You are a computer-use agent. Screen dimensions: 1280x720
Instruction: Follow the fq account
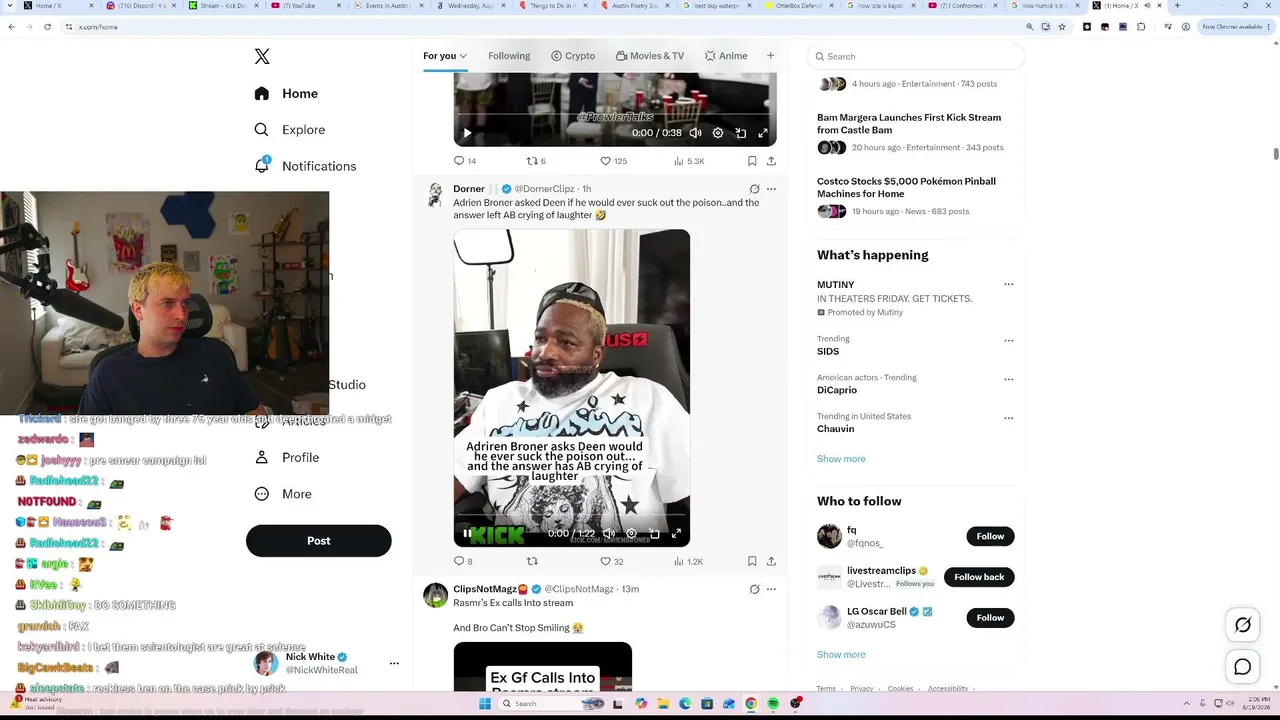click(990, 536)
